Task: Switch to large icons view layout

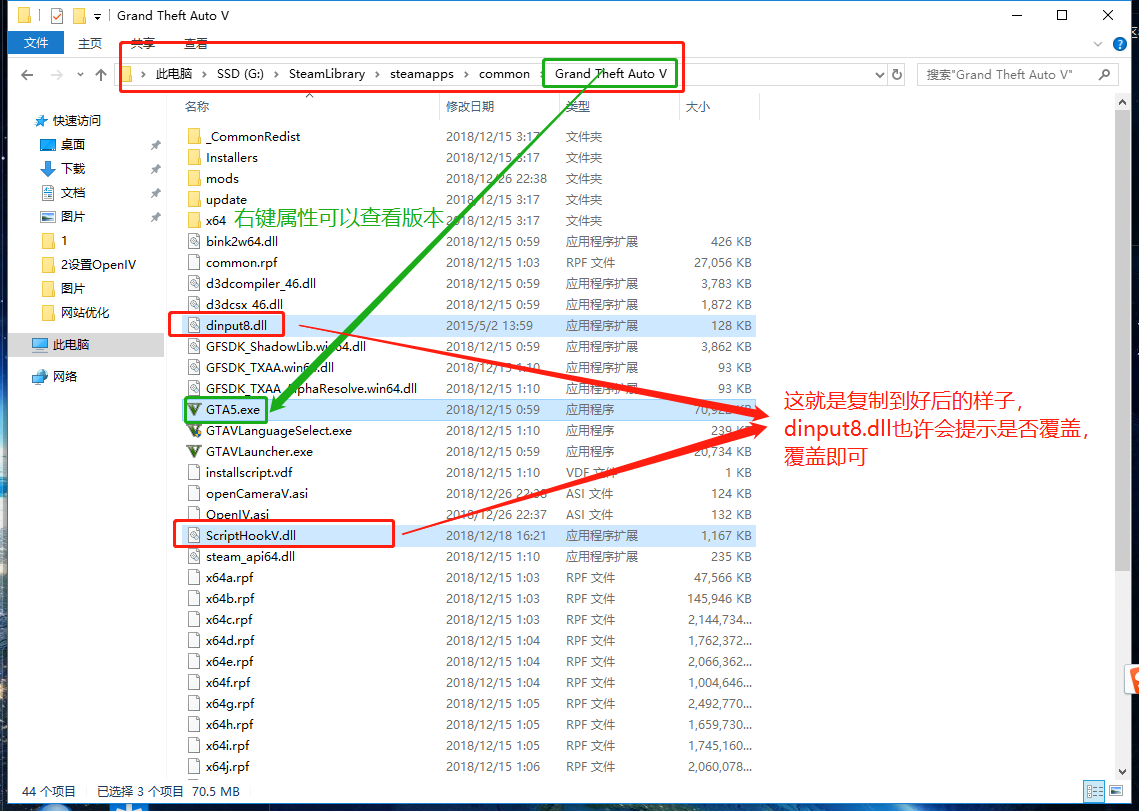Action: pyautogui.click(x=1114, y=791)
